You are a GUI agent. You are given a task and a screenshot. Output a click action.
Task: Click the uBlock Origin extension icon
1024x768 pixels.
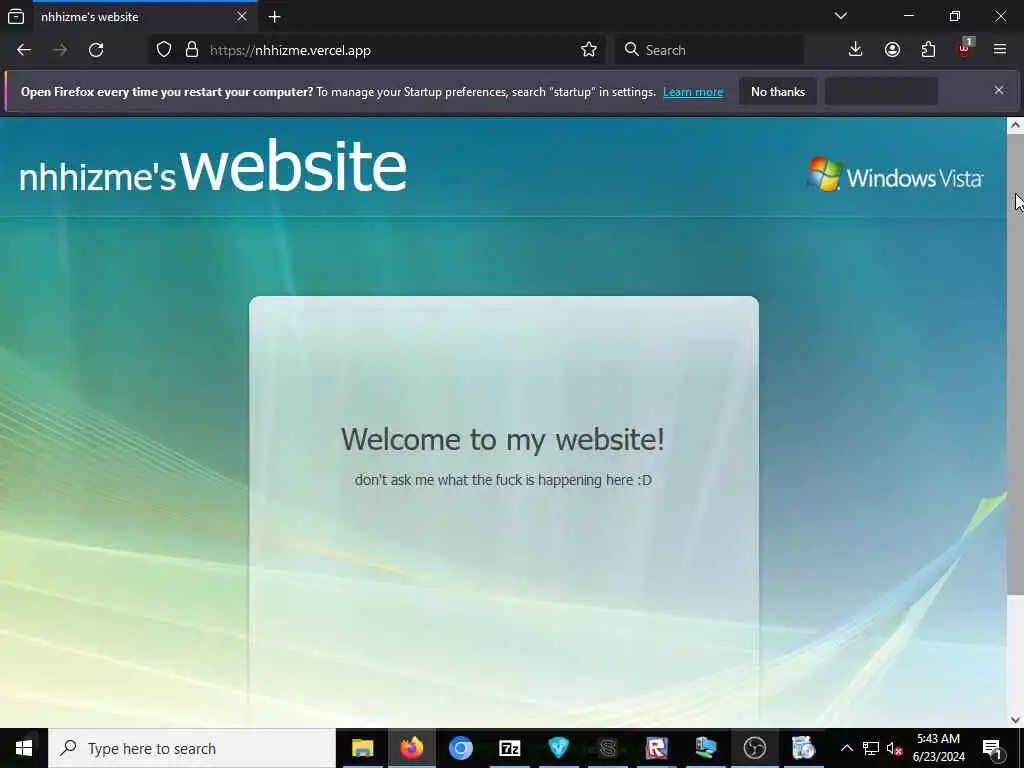point(965,48)
